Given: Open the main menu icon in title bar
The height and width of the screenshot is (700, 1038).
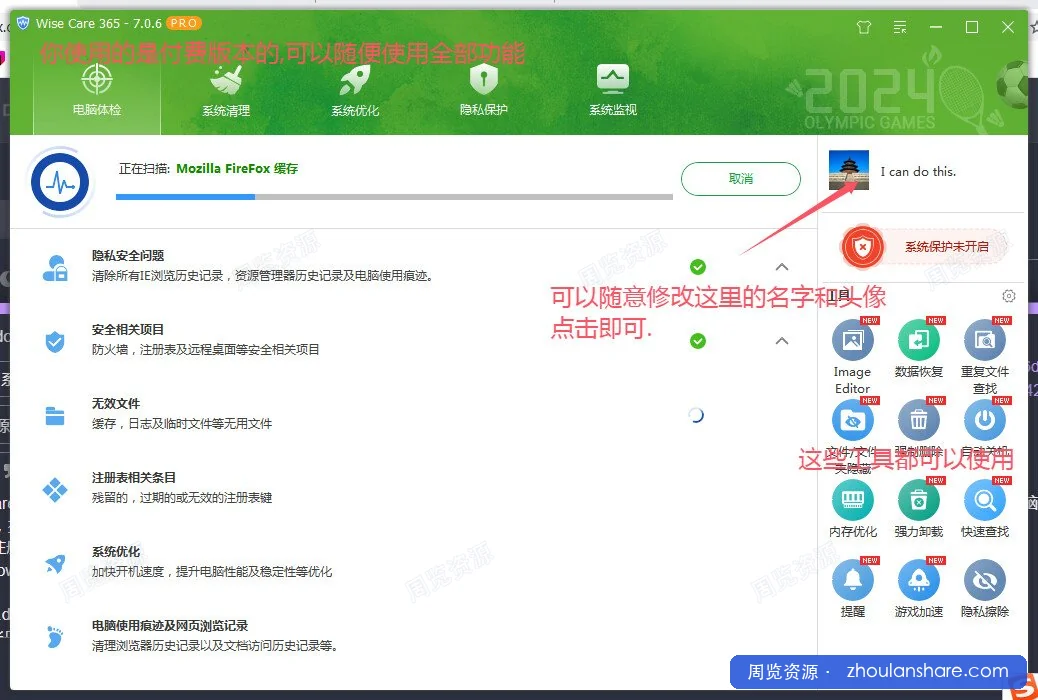Looking at the screenshot, I should click(900, 27).
